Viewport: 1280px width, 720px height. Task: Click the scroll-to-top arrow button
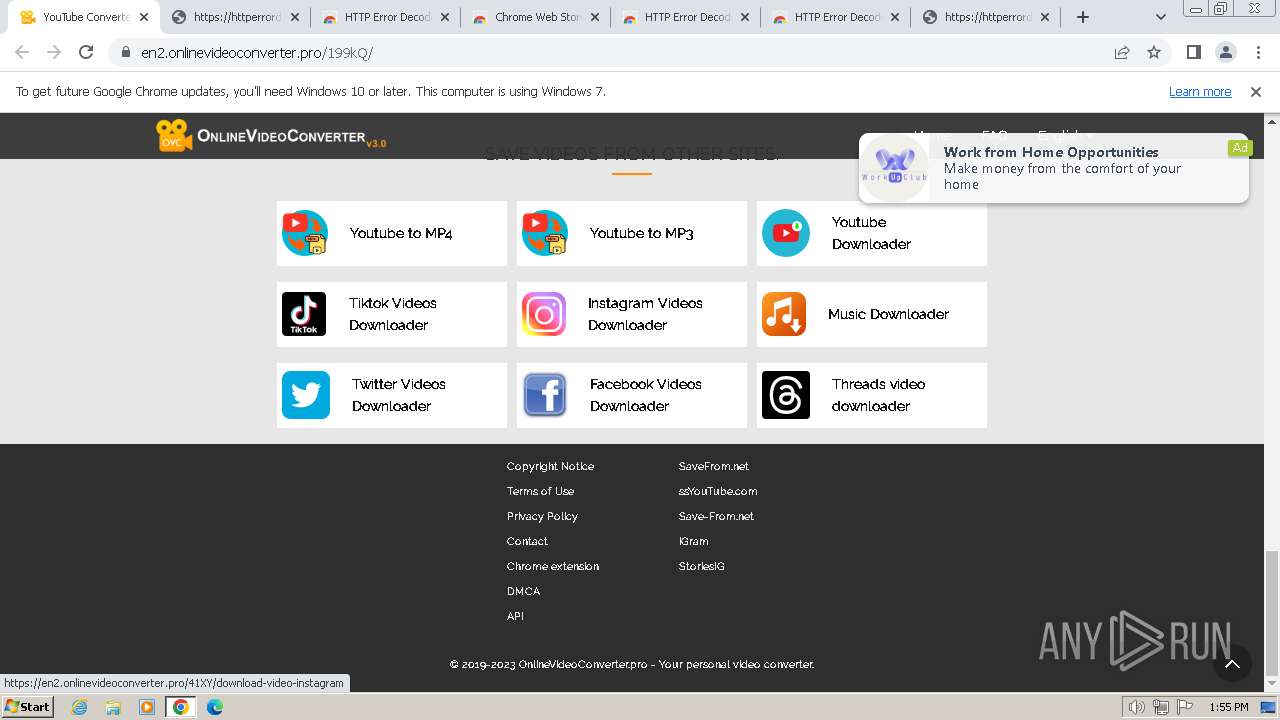click(1232, 663)
